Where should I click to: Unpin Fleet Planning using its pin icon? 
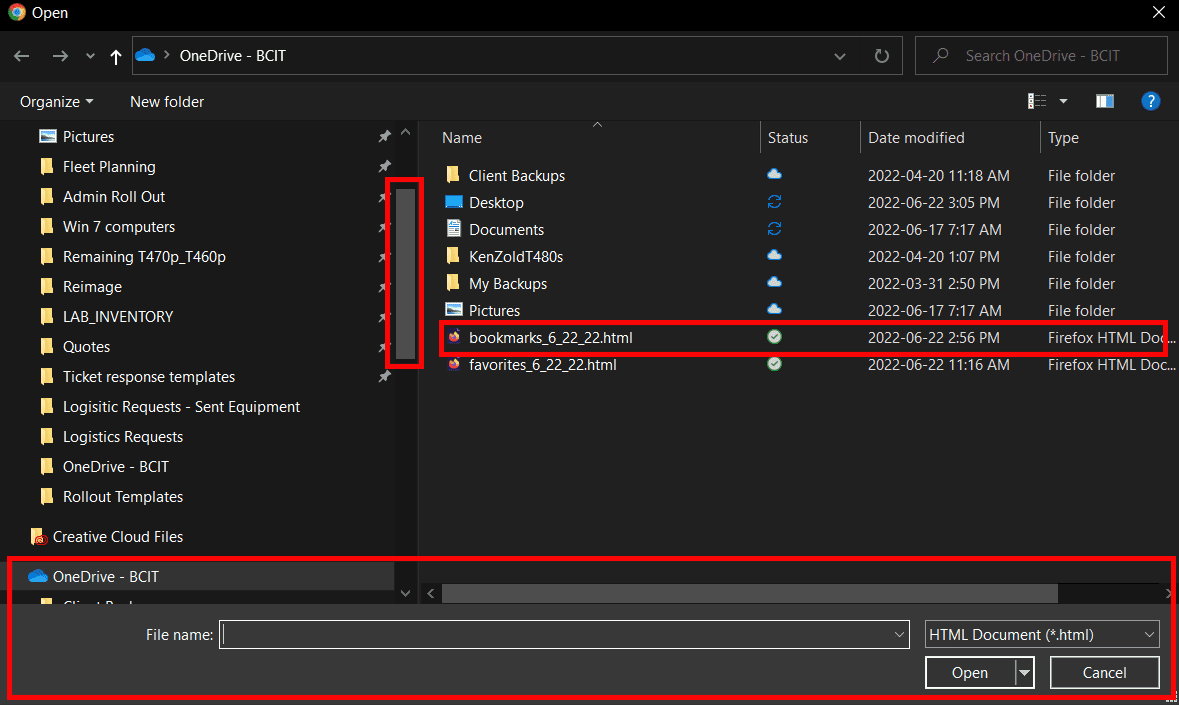pyautogui.click(x=384, y=167)
